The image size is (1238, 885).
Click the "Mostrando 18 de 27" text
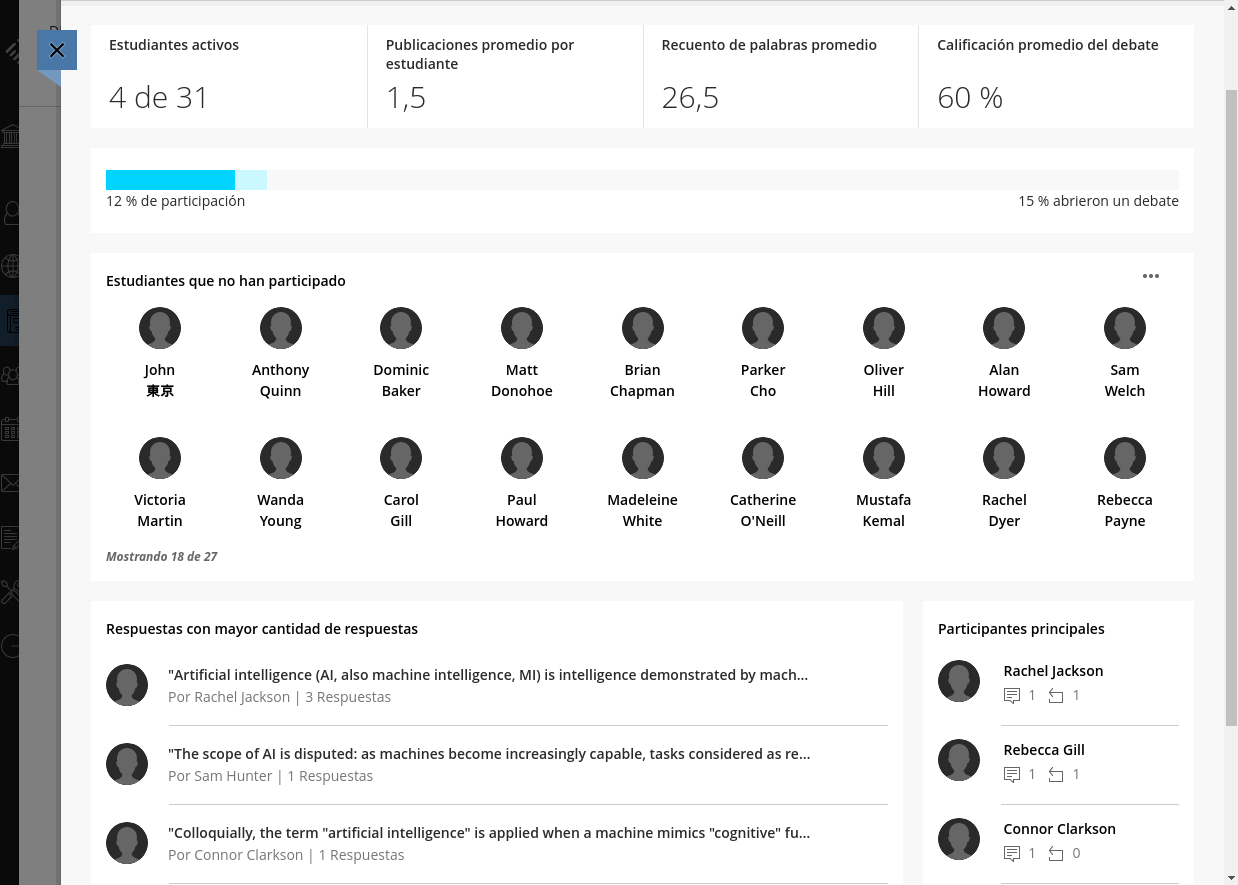click(162, 556)
